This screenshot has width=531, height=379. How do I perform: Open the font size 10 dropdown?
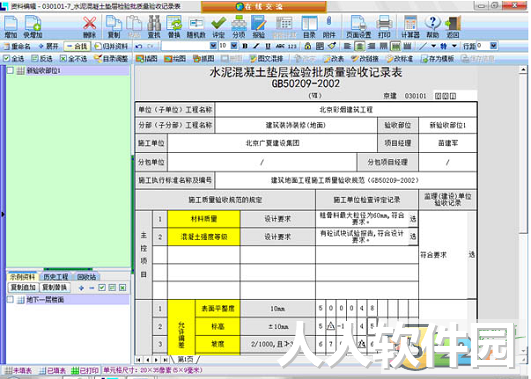(x=234, y=46)
